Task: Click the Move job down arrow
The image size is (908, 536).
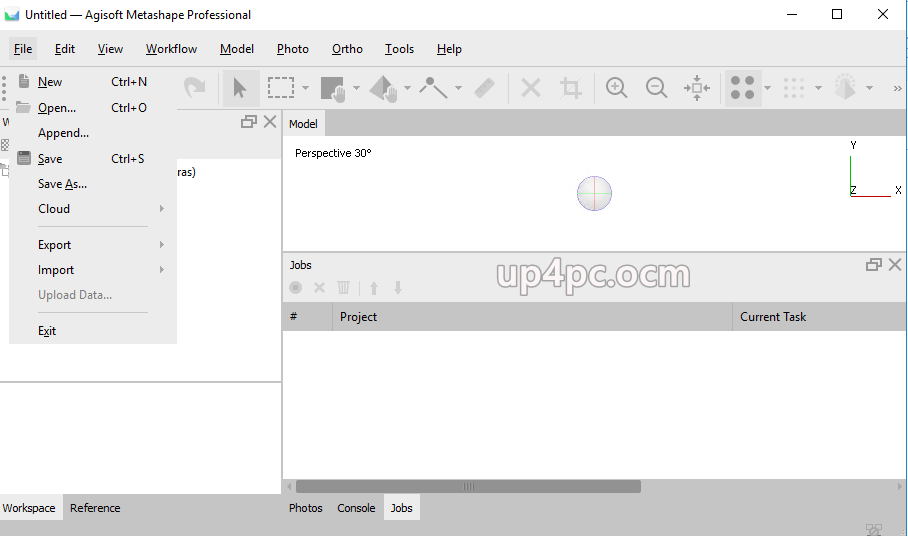Action: 398,288
